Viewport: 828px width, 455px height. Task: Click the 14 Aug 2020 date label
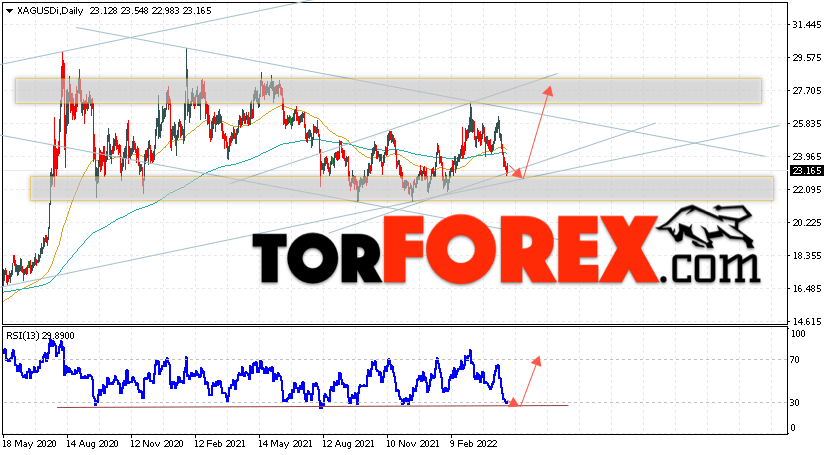(92, 444)
